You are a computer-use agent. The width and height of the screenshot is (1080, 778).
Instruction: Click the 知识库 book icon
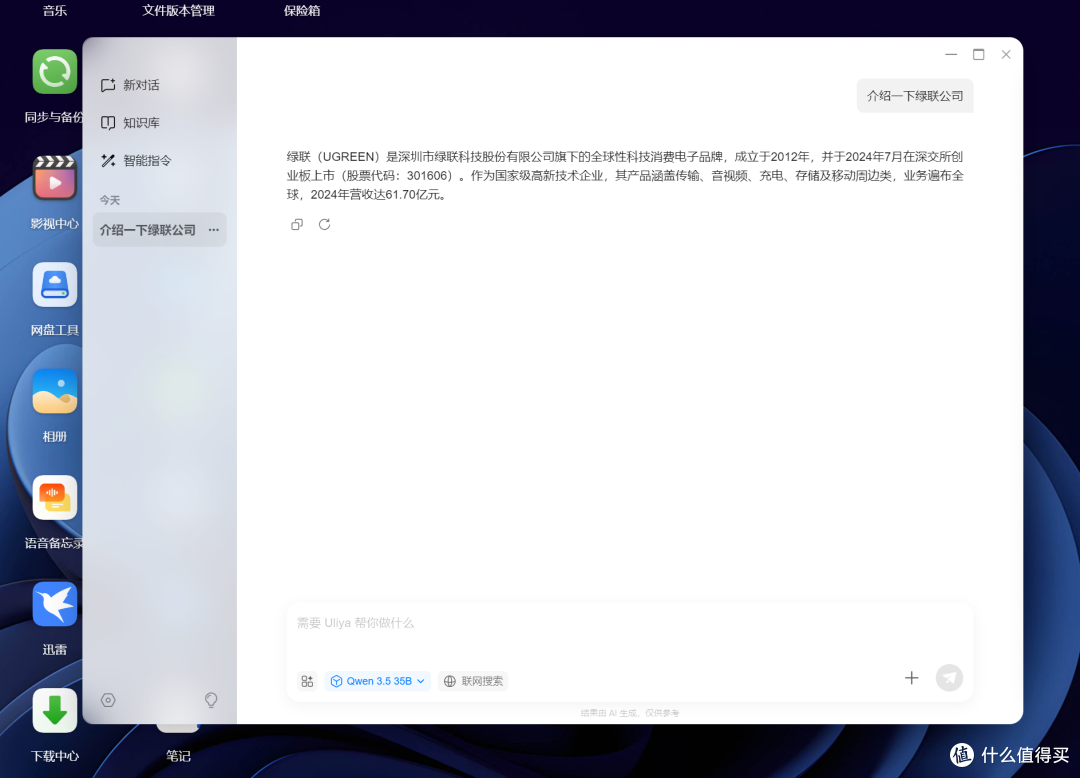pyautogui.click(x=108, y=123)
